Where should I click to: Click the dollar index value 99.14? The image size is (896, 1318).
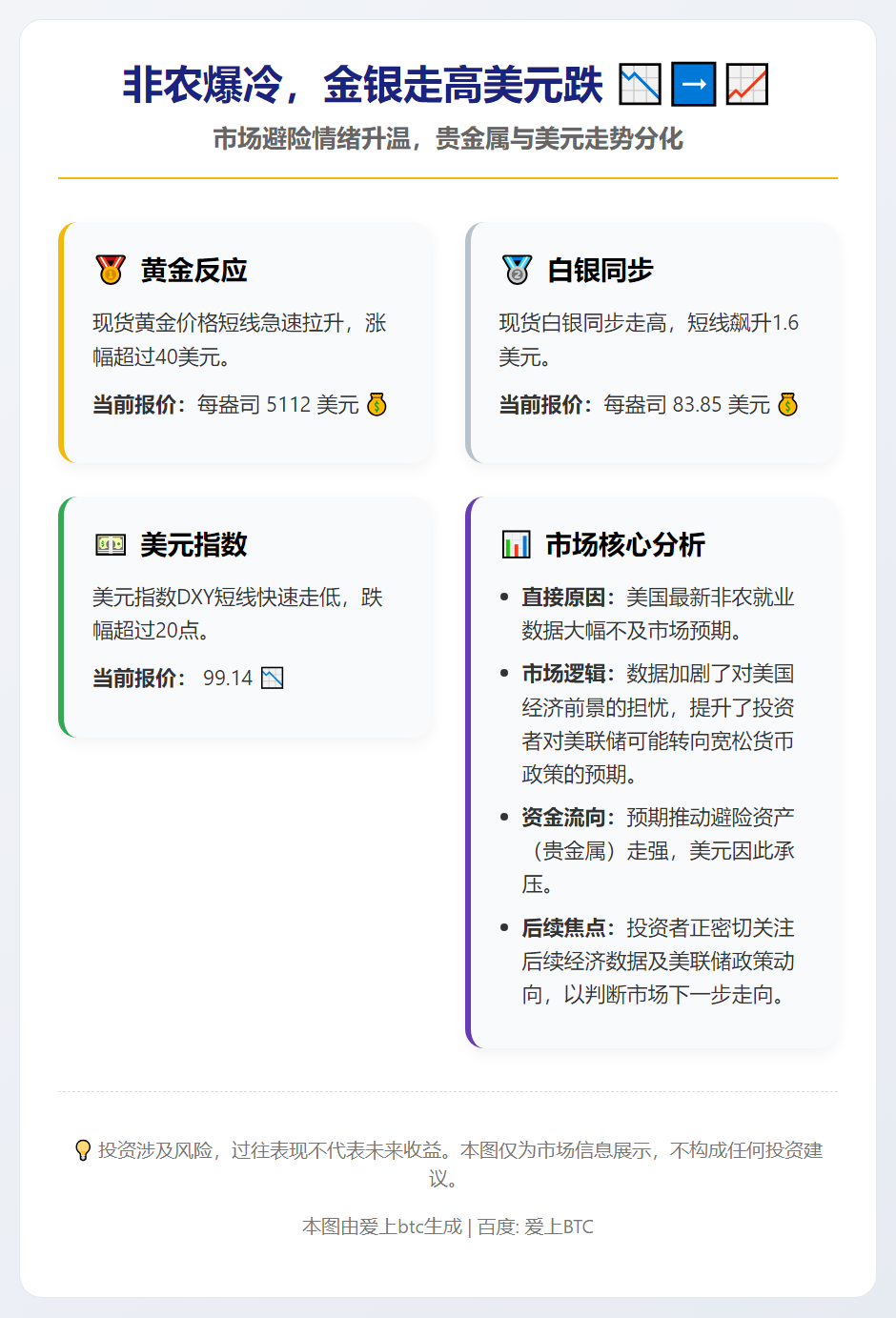pyautogui.click(x=228, y=679)
